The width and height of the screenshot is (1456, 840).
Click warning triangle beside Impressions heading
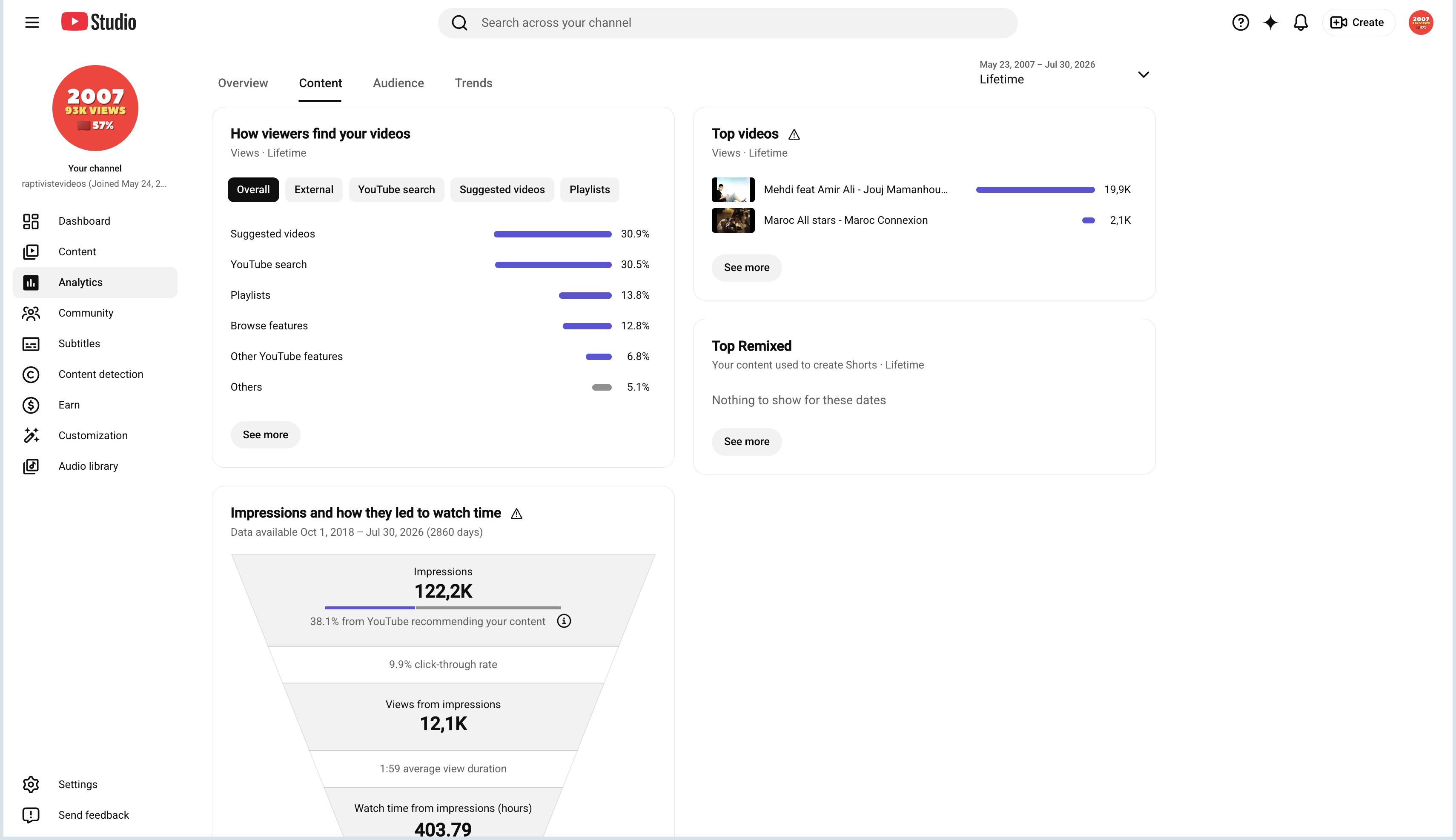[x=516, y=514]
